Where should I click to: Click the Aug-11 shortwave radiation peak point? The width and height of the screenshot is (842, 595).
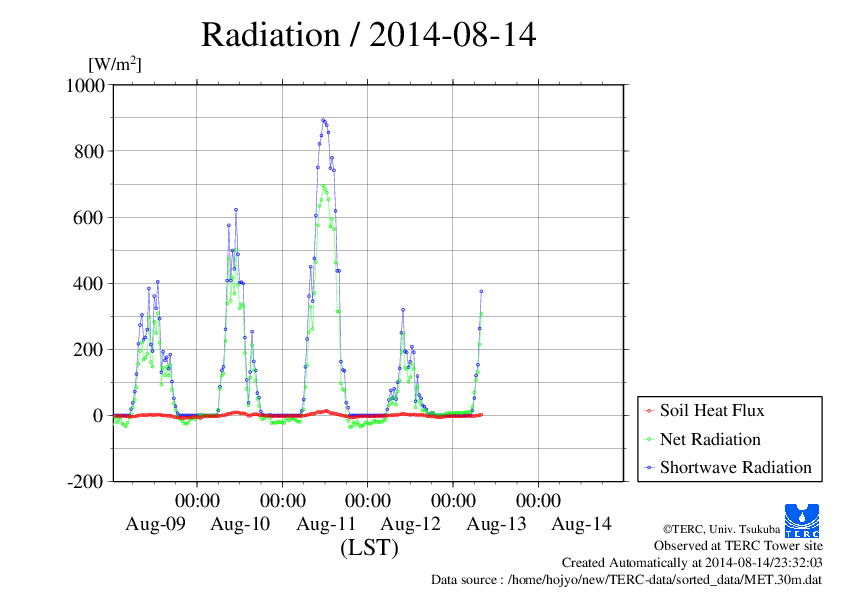323,120
